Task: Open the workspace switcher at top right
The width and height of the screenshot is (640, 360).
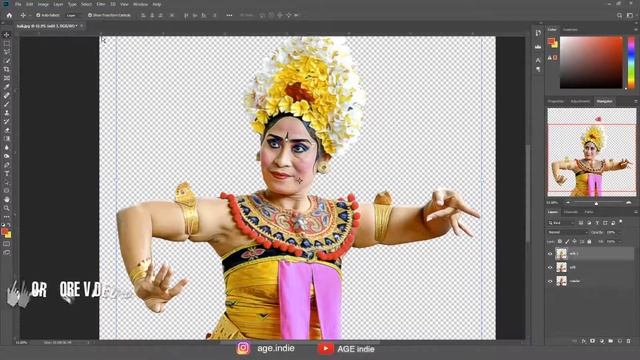Action: point(630,16)
